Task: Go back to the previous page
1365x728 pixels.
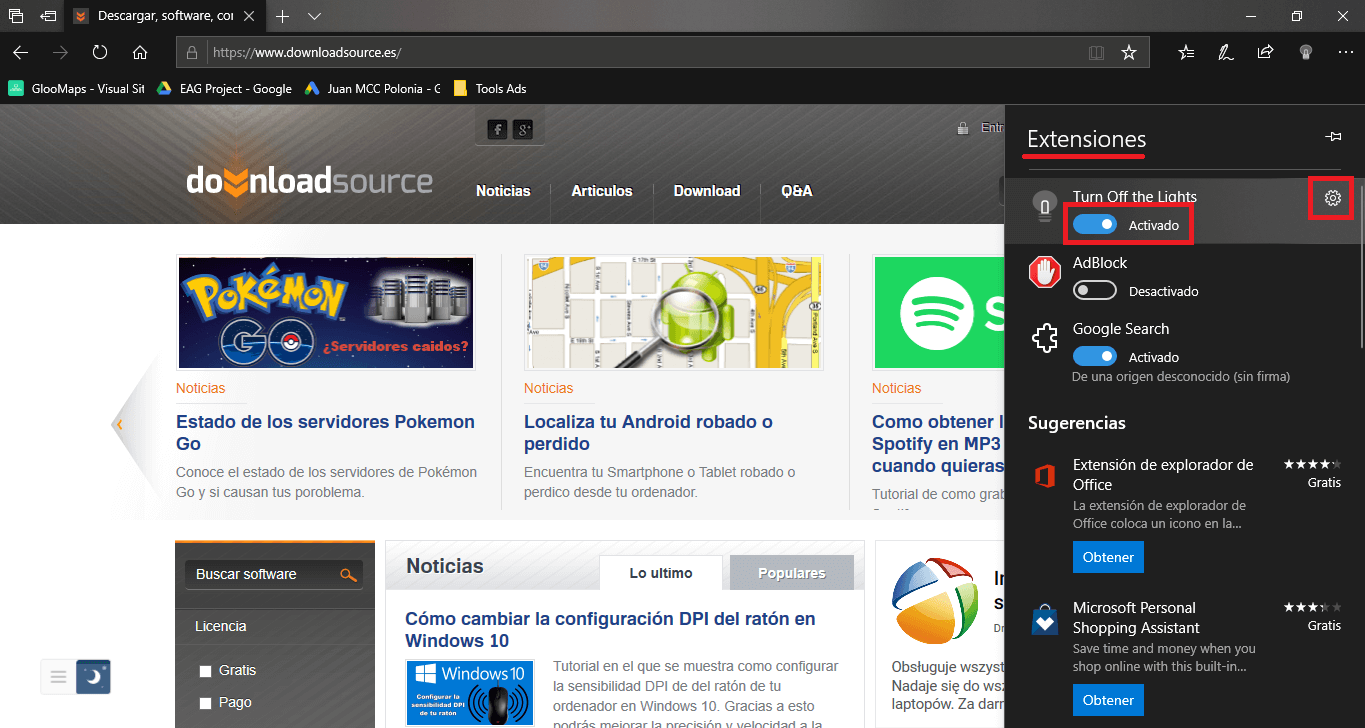Action: coord(20,52)
